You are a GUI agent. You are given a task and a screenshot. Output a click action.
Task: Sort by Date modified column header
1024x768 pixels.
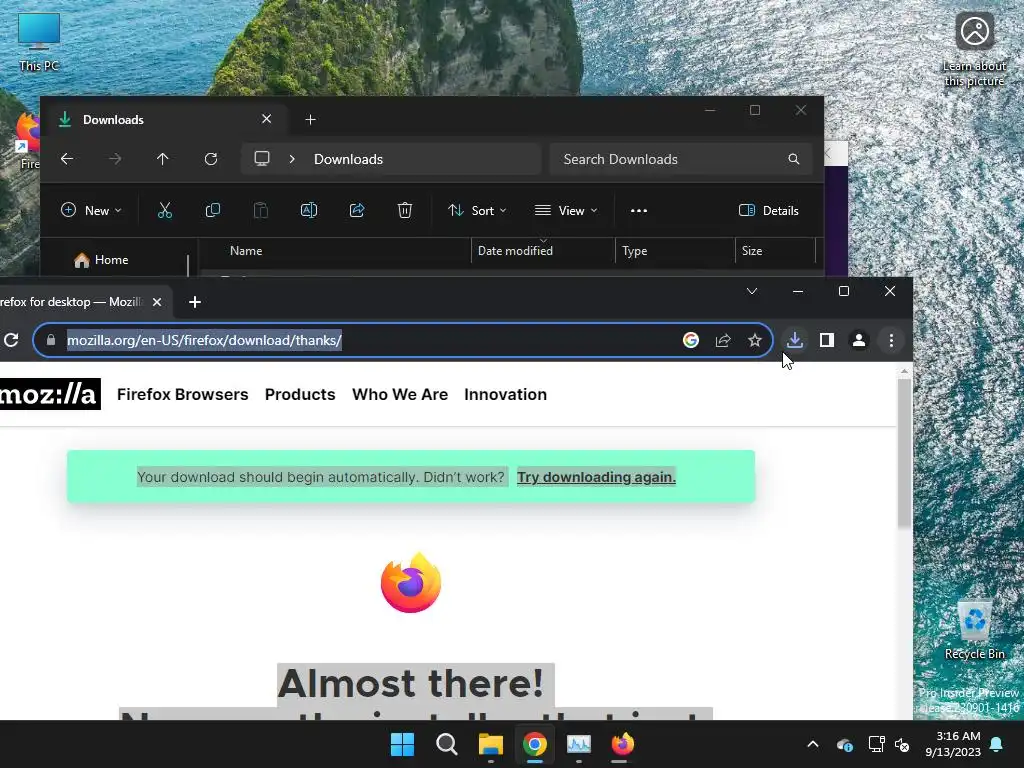point(543,251)
